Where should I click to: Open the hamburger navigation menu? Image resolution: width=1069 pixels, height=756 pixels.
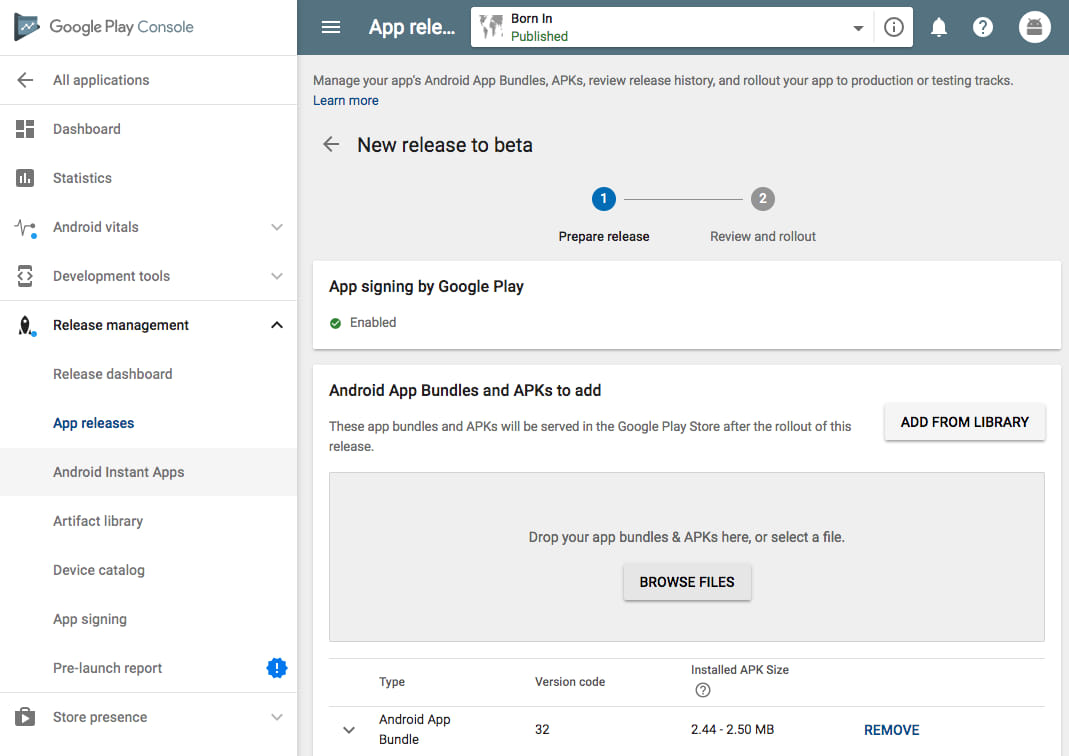click(x=331, y=27)
